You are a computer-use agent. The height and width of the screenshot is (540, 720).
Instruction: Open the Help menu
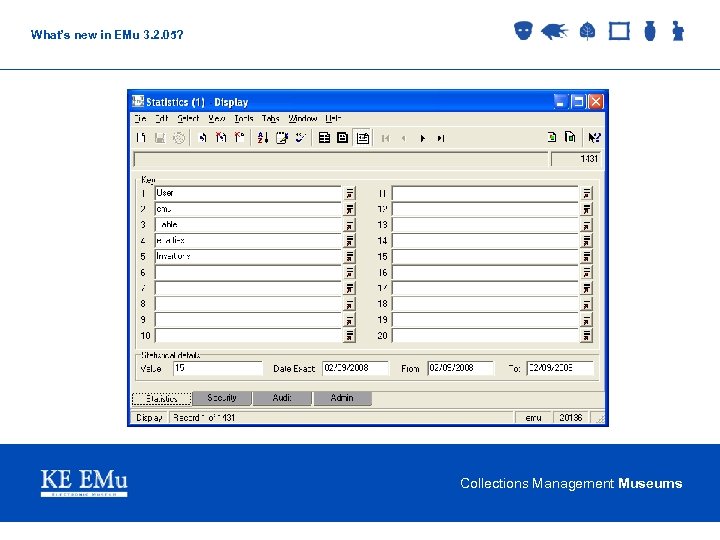pyautogui.click(x=333, y=118)
